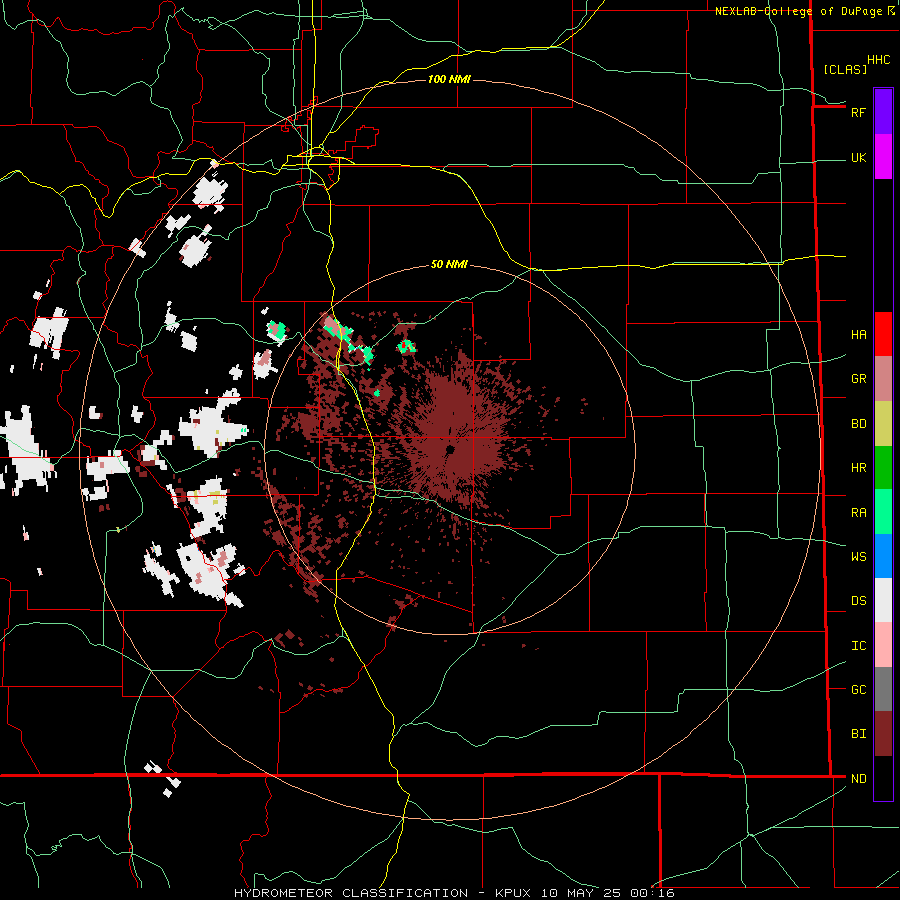Click the WS blue legend swatch
This screenshot has width=900, height=900.
click(x=883, y=556)
